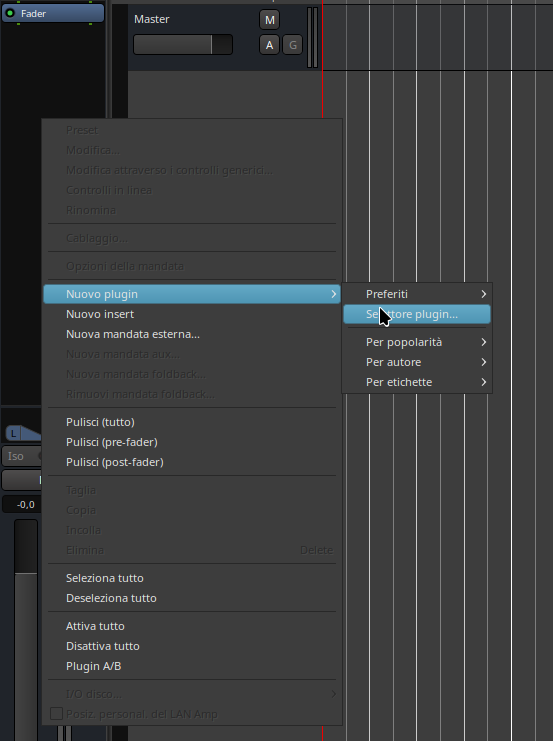Expand the Per etichette submenu
This screenshot has width=553, height=741.
pyautogui.click(x=417, y=382)
